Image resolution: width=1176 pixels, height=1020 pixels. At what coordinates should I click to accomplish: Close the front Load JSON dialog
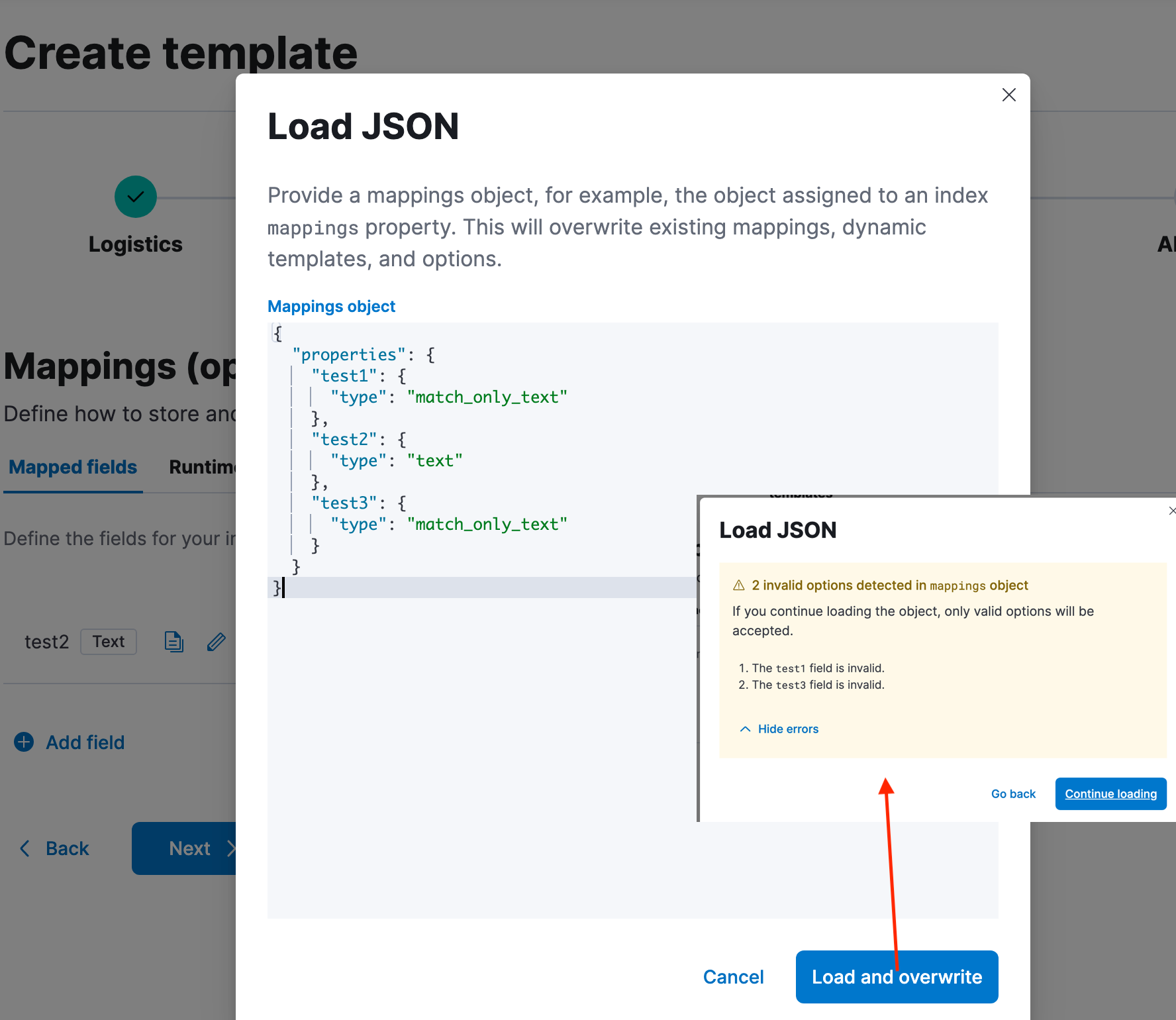pyautogui.click(x=1171, y=511)
